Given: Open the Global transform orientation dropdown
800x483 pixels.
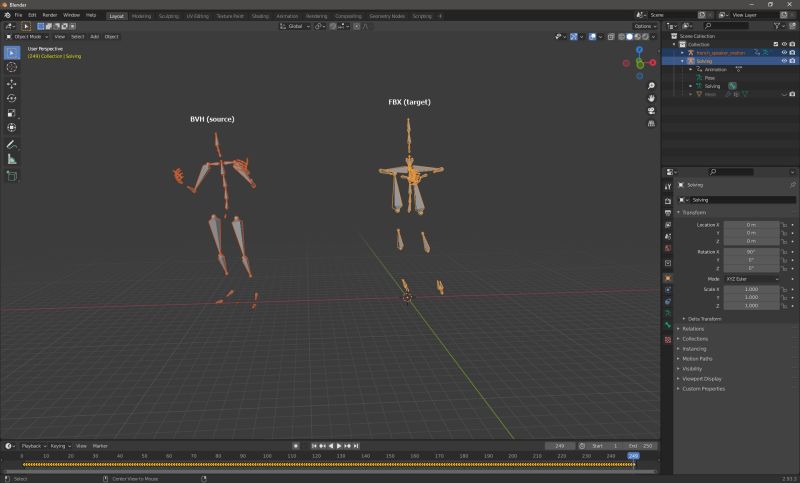Looking at the screenshot, I should pyautogui.click(x=295, y=26).
